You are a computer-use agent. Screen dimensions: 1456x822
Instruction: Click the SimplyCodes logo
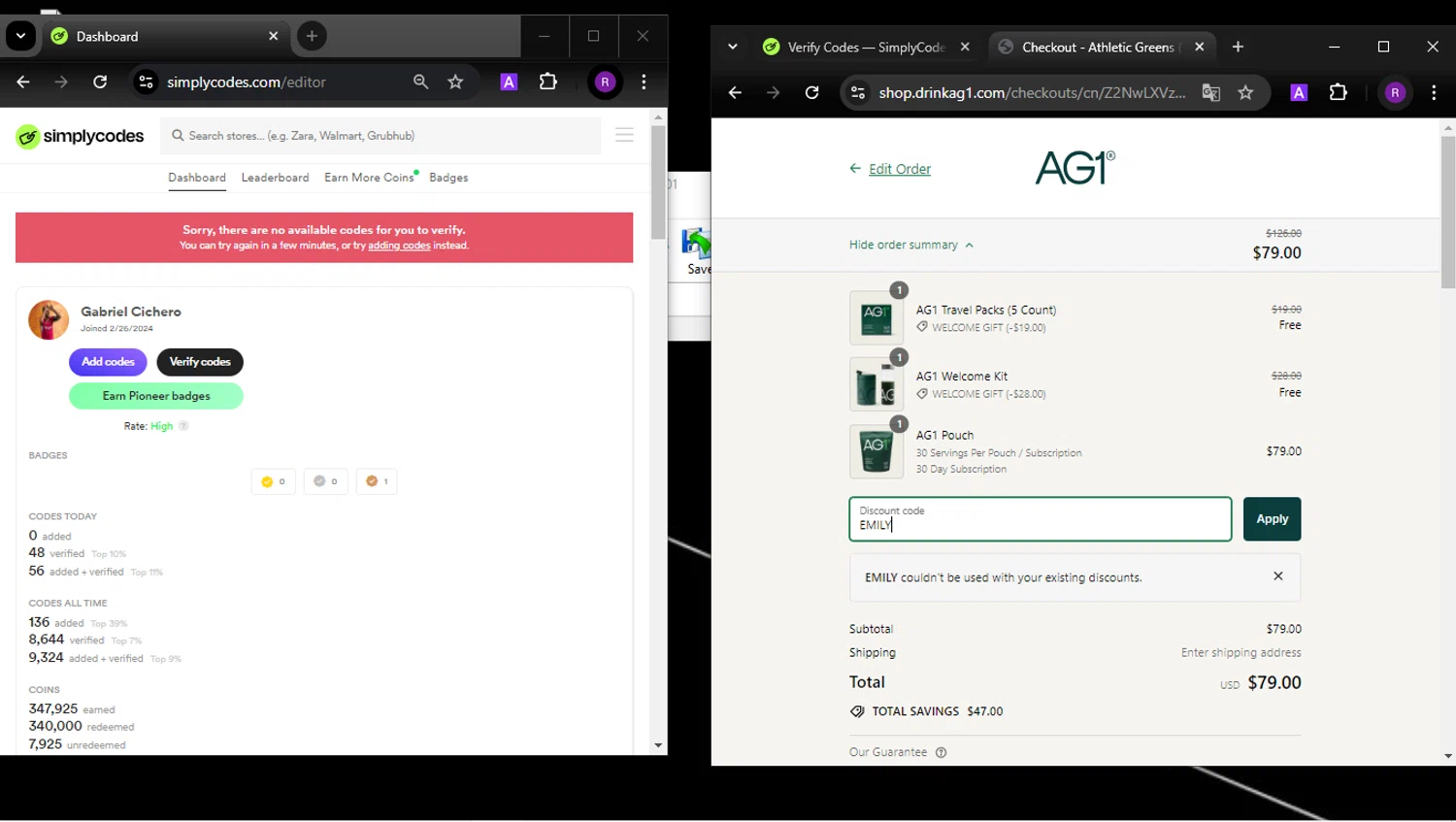tap(80, 137)
